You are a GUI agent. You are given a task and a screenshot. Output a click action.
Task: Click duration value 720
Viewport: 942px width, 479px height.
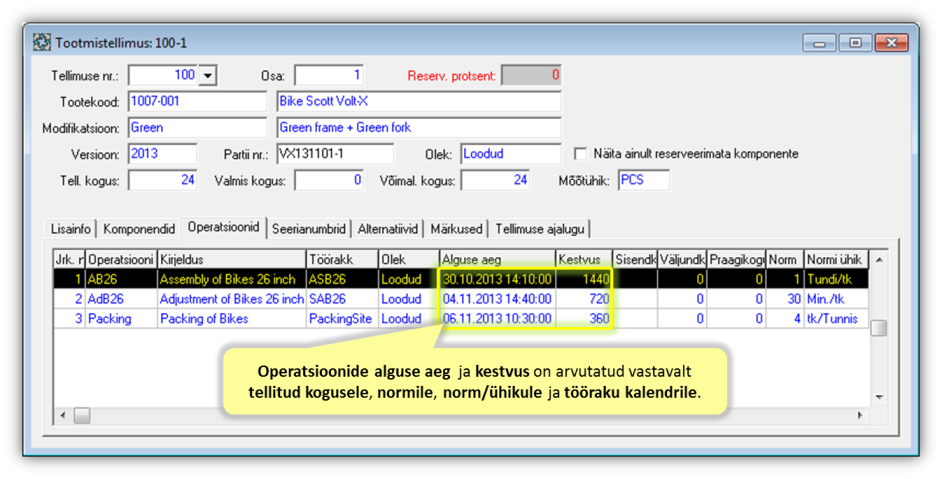click(599, 299)
